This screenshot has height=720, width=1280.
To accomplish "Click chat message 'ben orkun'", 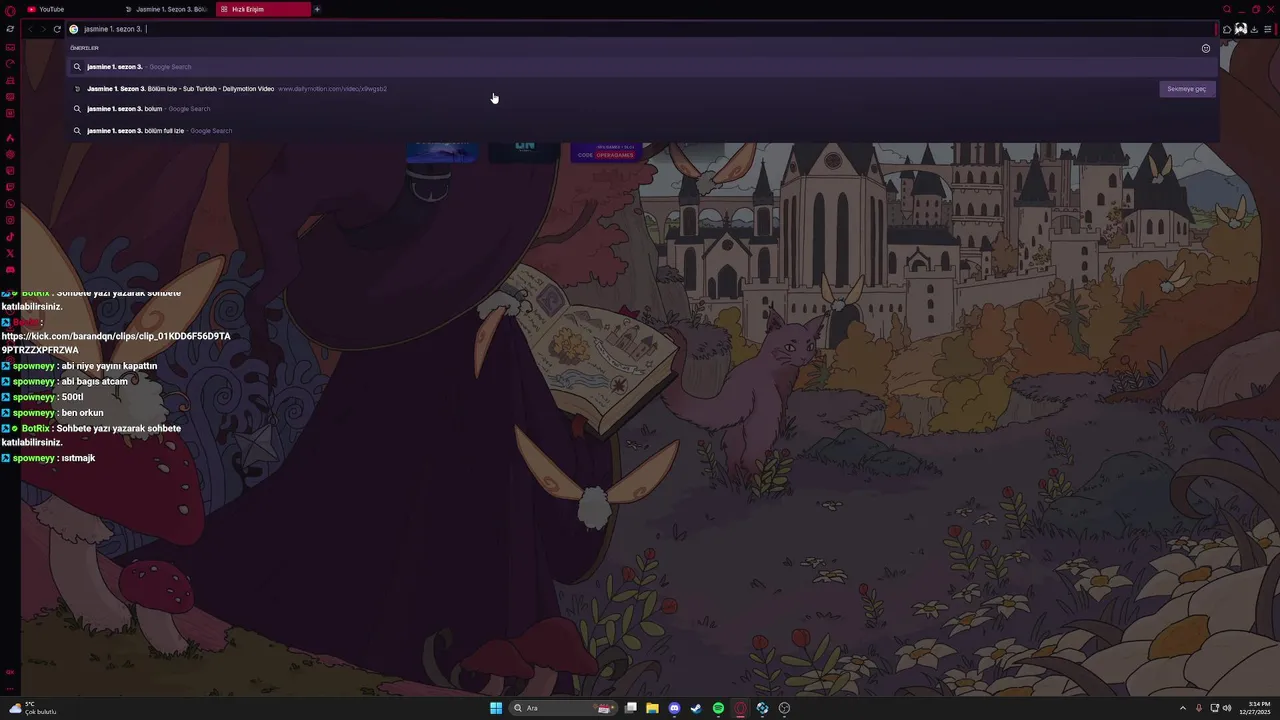I will pyautogui.click(x=82, y=413).
